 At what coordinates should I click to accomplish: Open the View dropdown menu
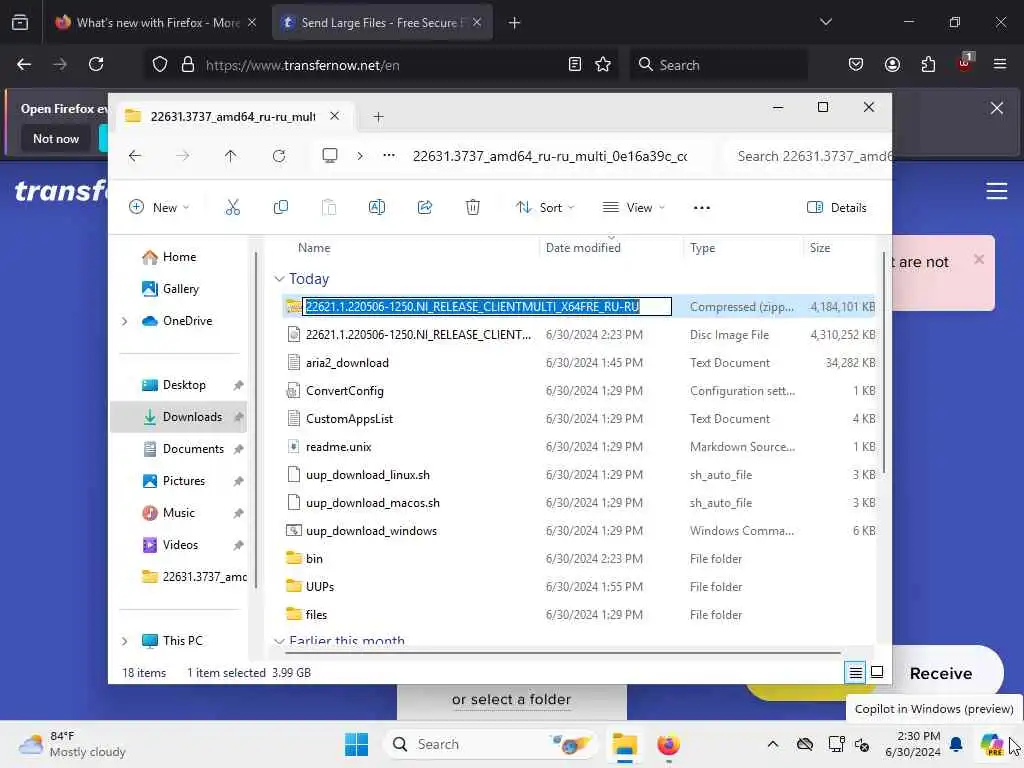click(633, 208)
